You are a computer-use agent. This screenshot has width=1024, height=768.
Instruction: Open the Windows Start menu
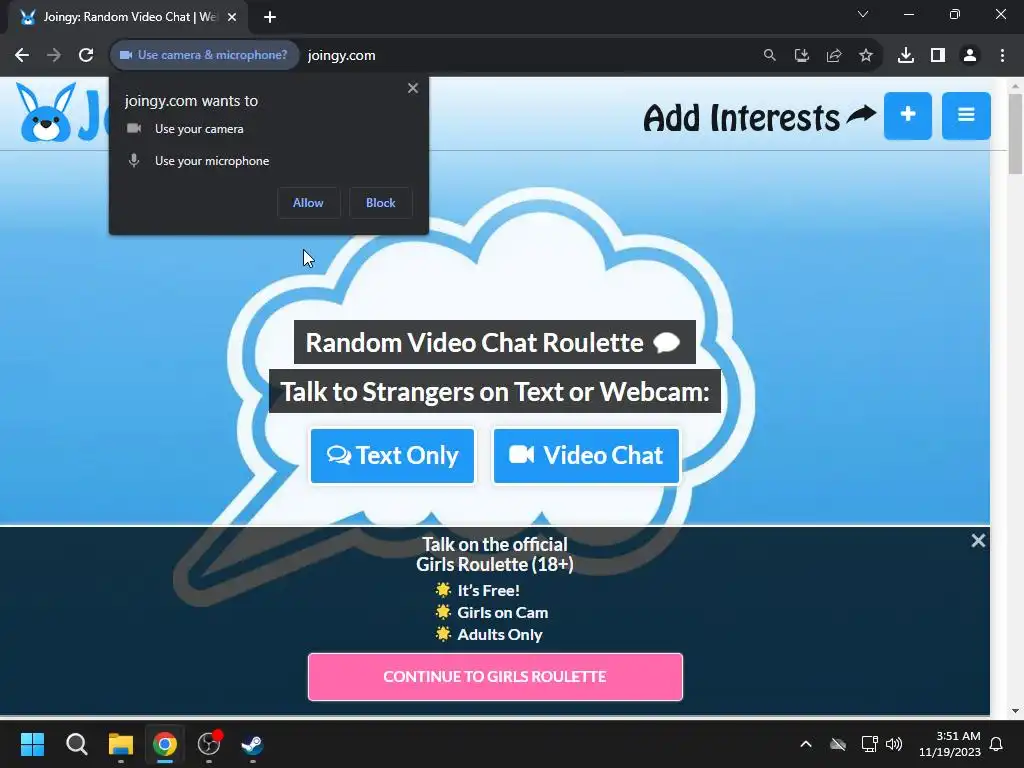[x=32, y=744]
